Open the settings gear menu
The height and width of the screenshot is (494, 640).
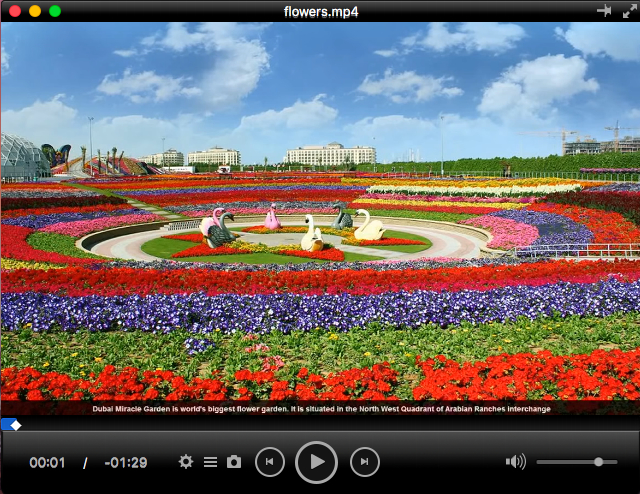186,462
